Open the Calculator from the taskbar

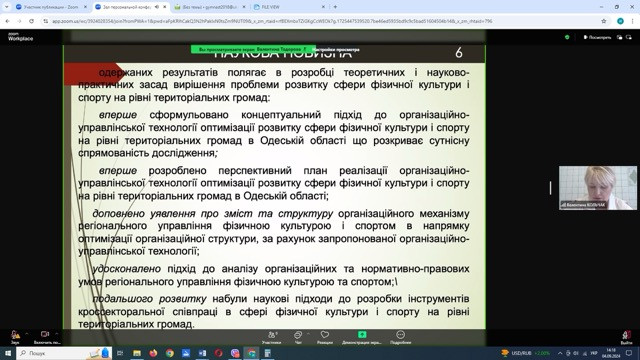click(268, 353)
